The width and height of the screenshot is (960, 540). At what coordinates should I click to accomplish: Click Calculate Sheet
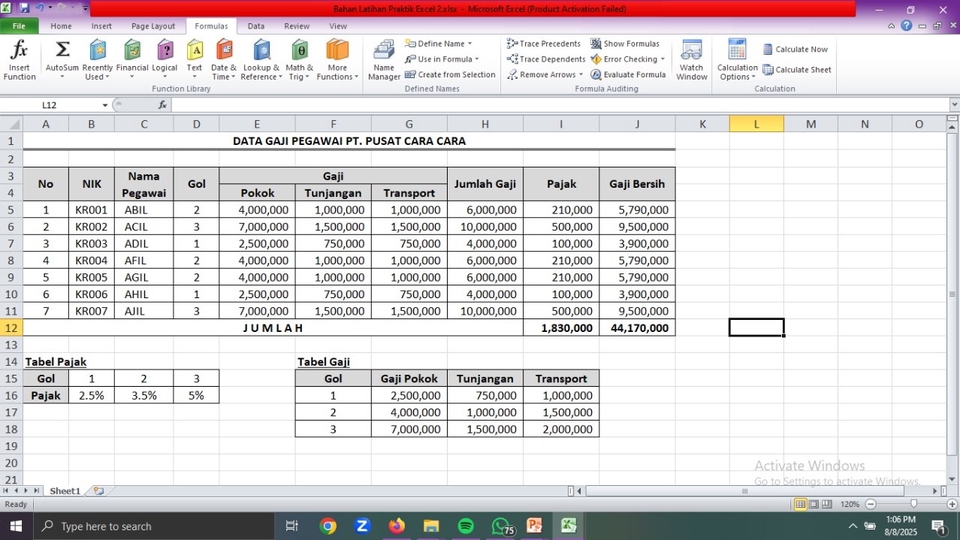(x=797, y=70)
